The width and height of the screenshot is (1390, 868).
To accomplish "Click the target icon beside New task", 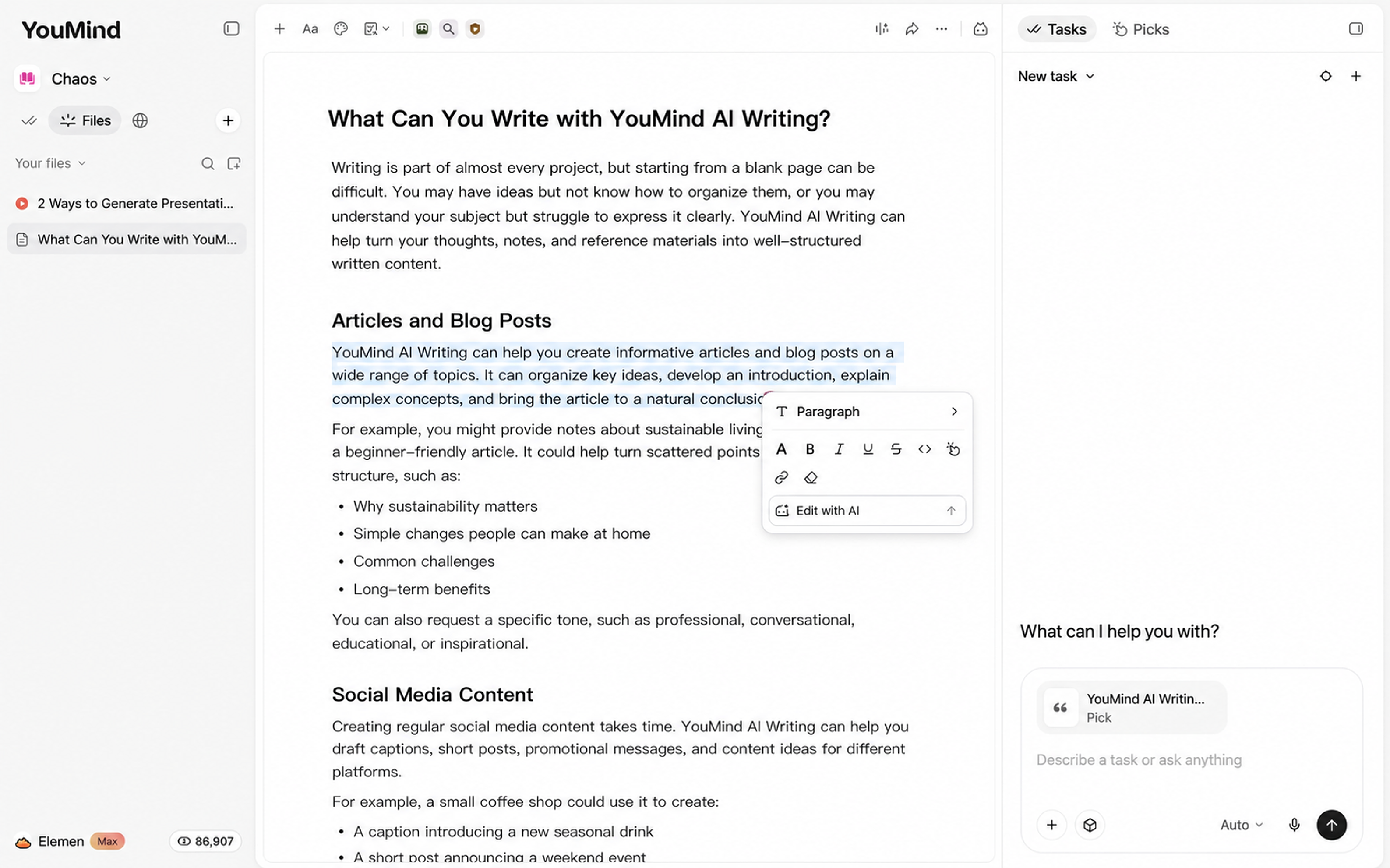I will 1326,76.
